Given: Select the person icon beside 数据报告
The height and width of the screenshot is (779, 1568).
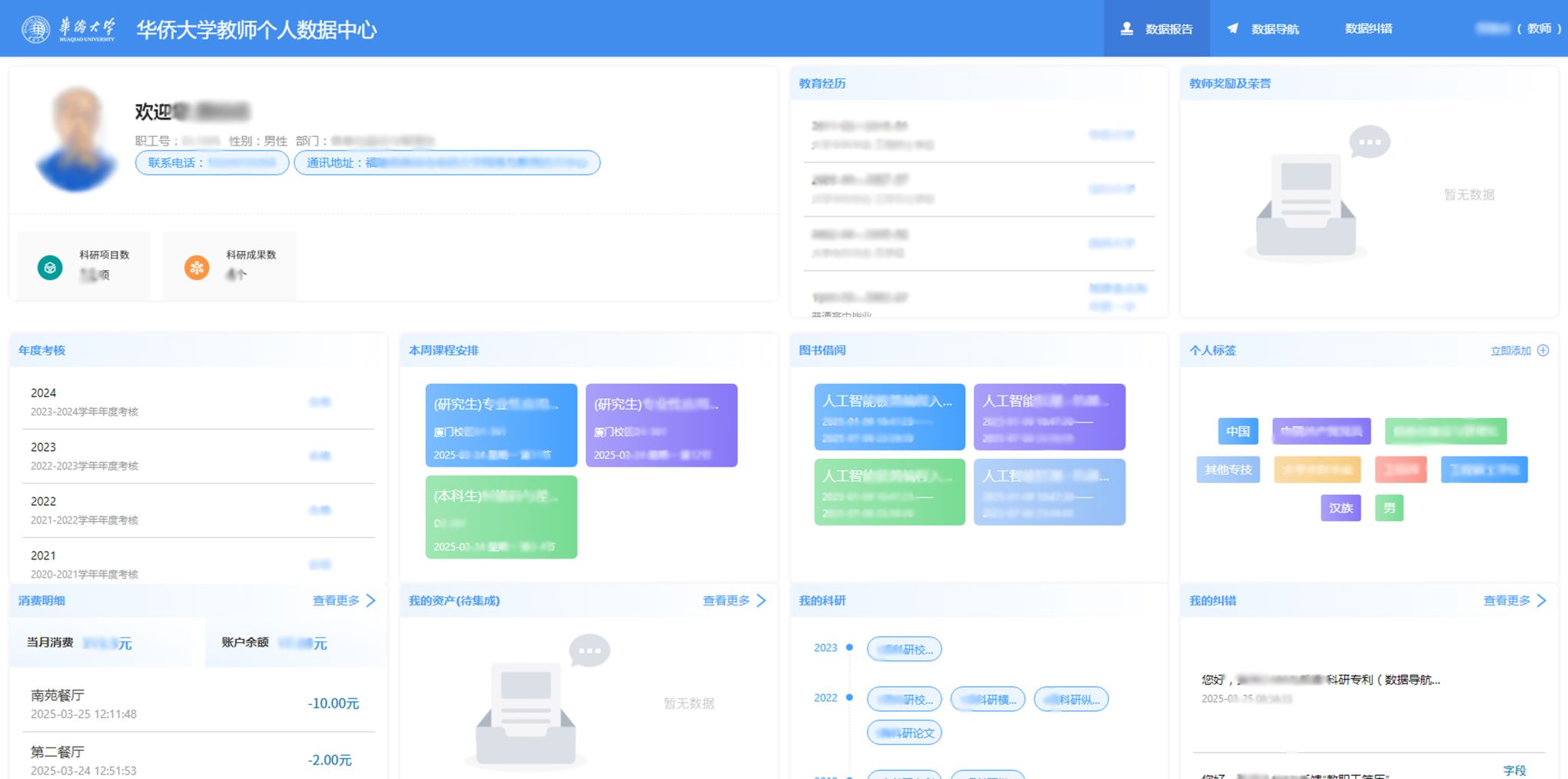Looking at the screenshot, I should pos(1126,28).
